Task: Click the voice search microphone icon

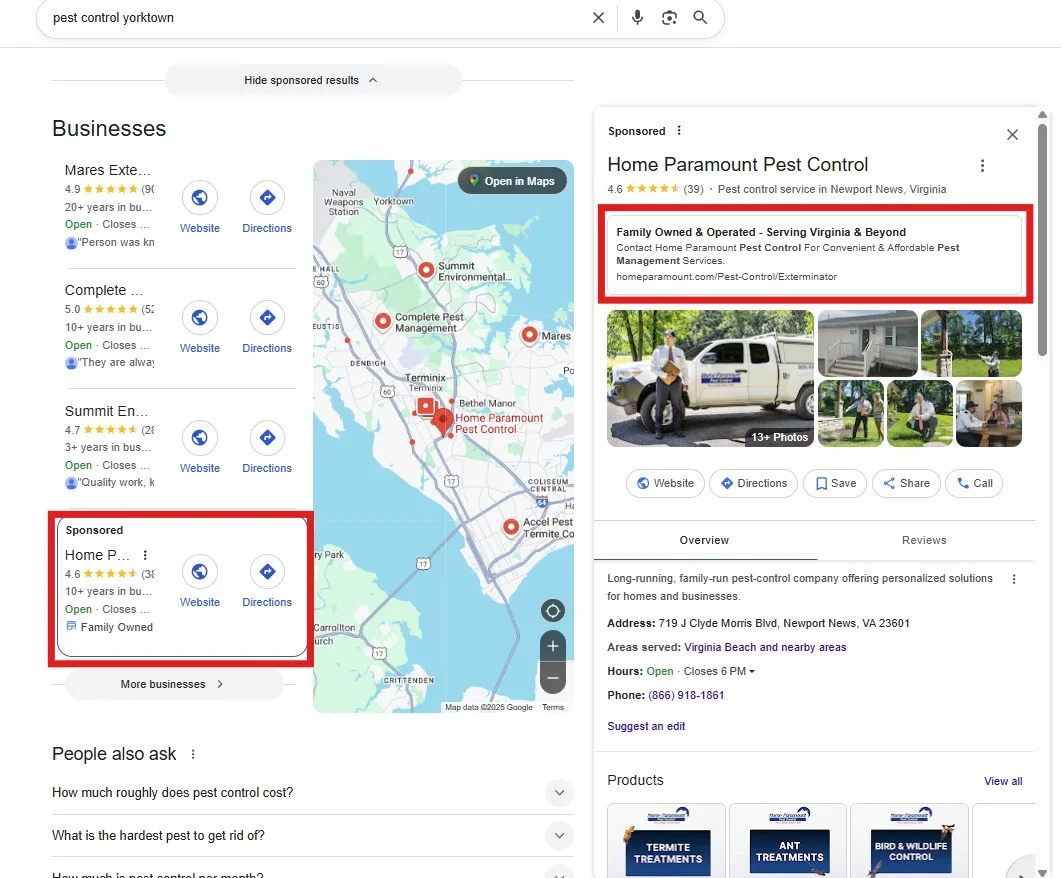Action: click(638, 18)
